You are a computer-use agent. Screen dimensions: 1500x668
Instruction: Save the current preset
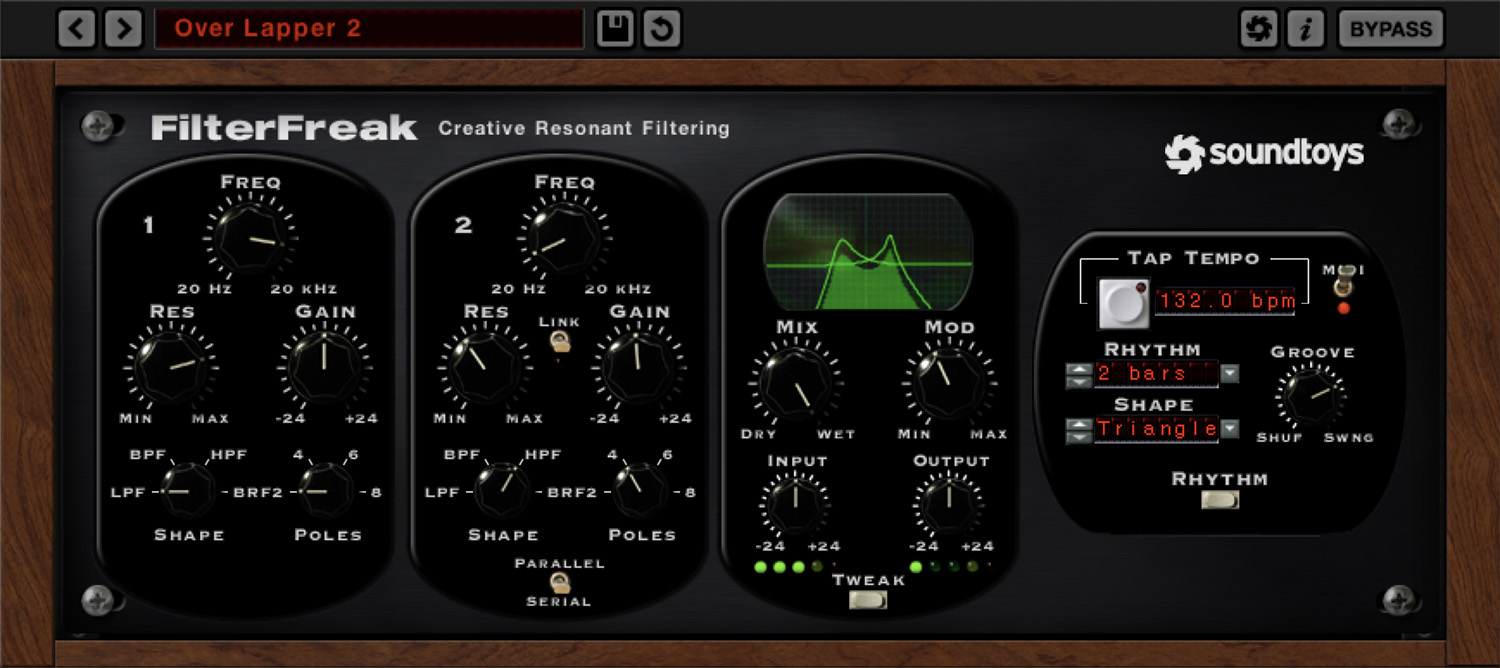[x=615, y=29]
